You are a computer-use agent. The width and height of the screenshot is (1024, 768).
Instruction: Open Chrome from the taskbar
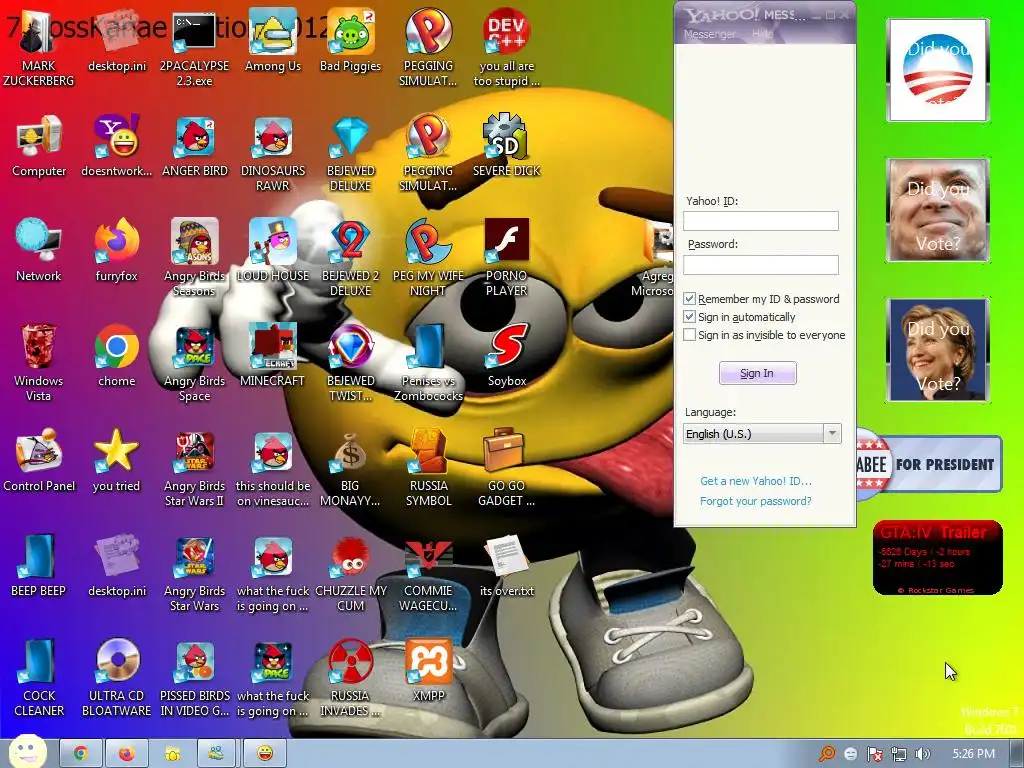pos(81,754)
